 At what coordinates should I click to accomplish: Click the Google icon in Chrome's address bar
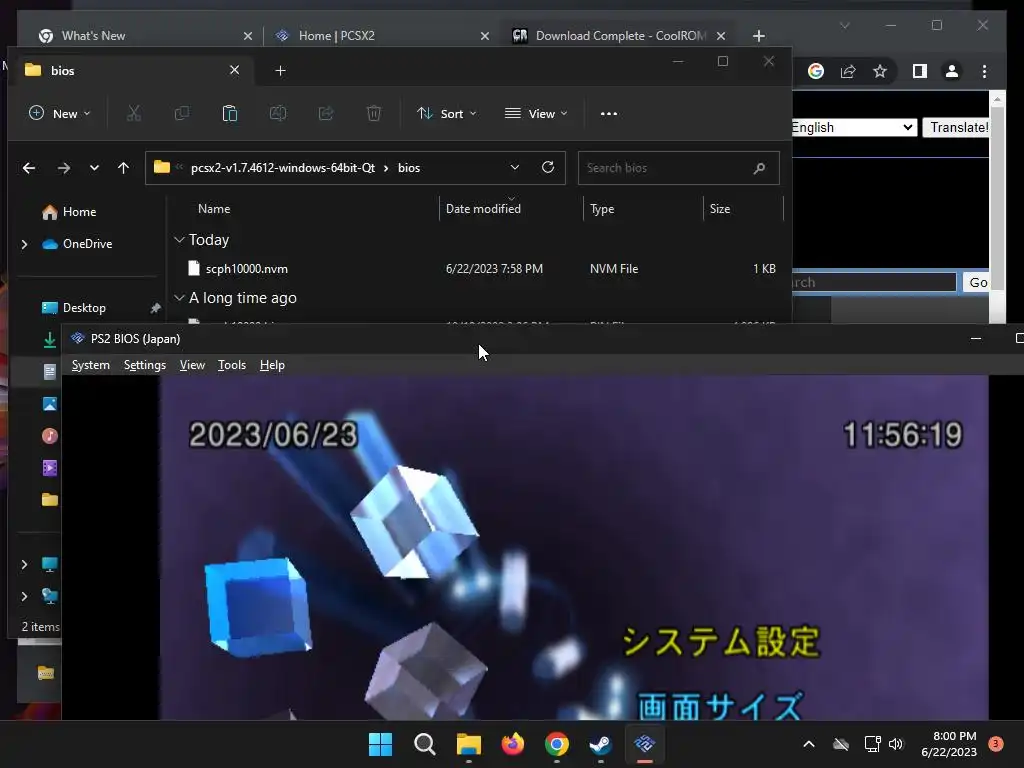[816, 71]
